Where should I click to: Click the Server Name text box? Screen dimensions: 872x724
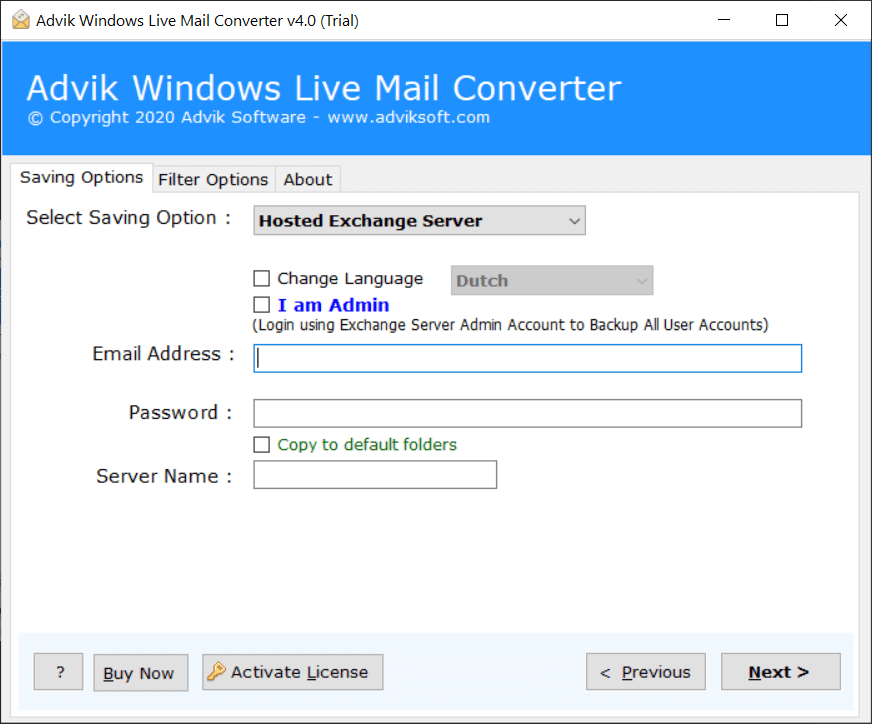pyautogui.click(x=375, y=475)
